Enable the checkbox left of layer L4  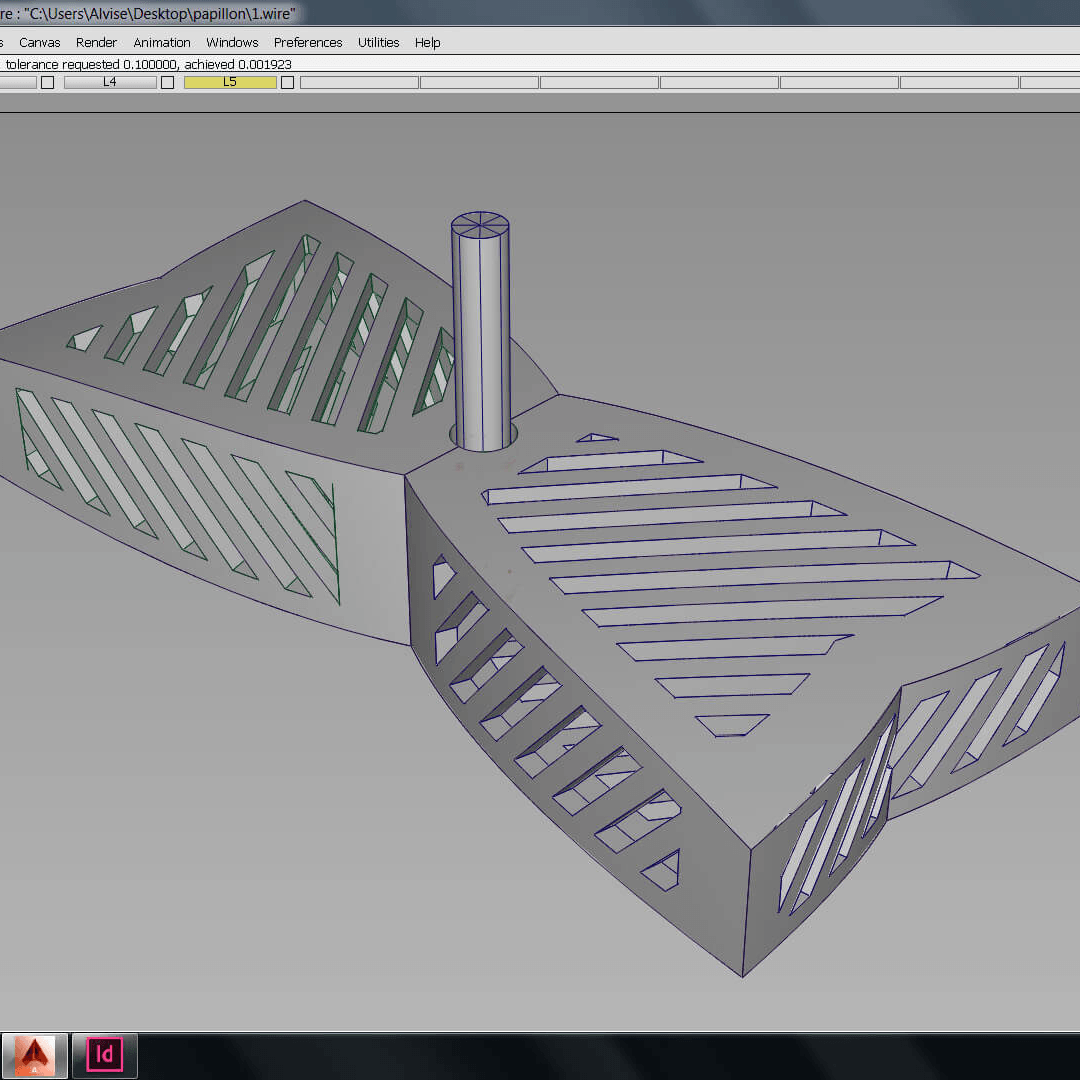[x=47, y=82]
